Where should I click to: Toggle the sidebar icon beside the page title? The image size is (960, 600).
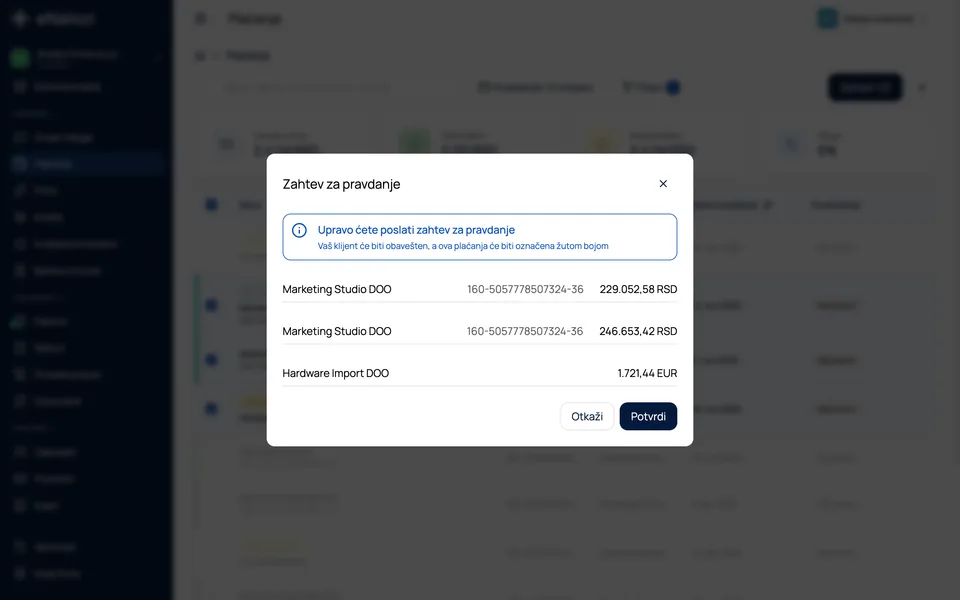201,18
